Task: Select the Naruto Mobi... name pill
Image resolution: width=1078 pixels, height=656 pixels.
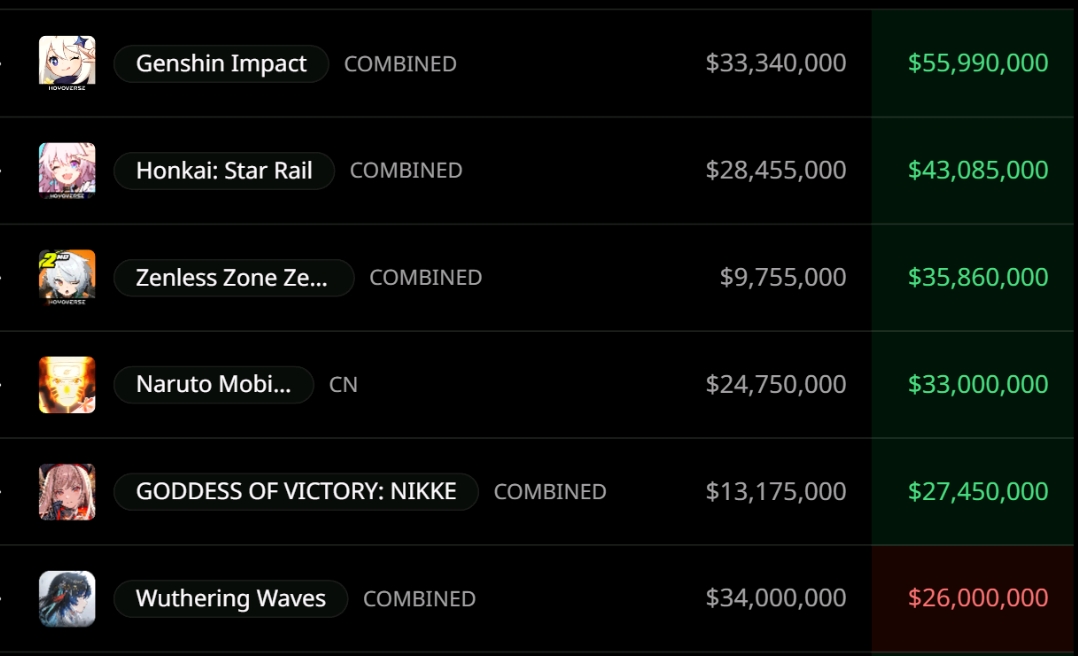Action: click(x=213, y=384)
